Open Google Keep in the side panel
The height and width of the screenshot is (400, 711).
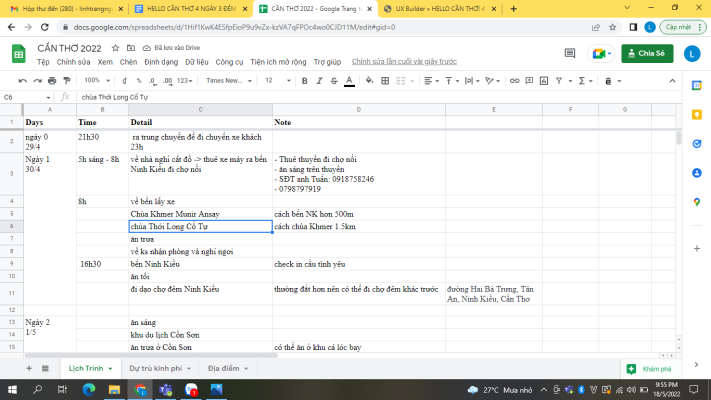[x=695, y=112]
